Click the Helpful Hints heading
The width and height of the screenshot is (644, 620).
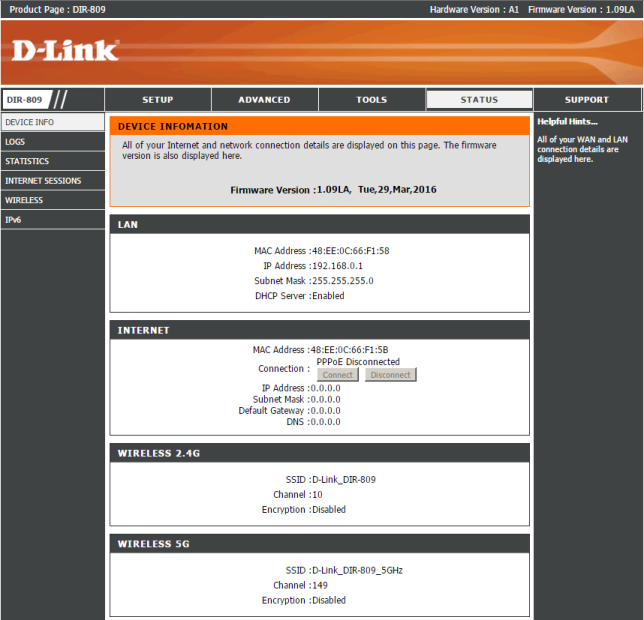[x=567, y=122]
